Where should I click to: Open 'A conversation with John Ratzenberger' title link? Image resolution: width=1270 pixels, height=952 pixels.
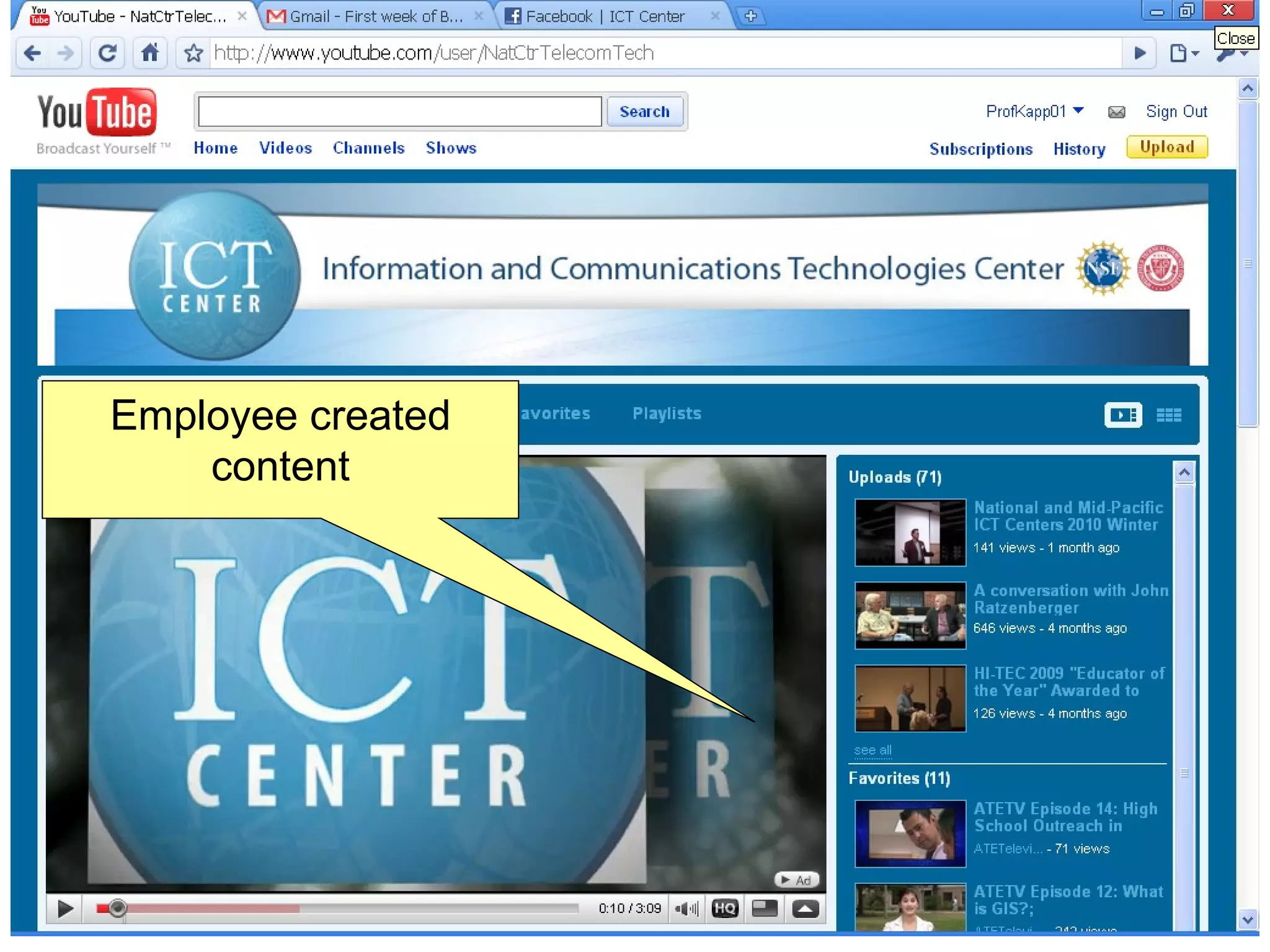click(1071, 599)
